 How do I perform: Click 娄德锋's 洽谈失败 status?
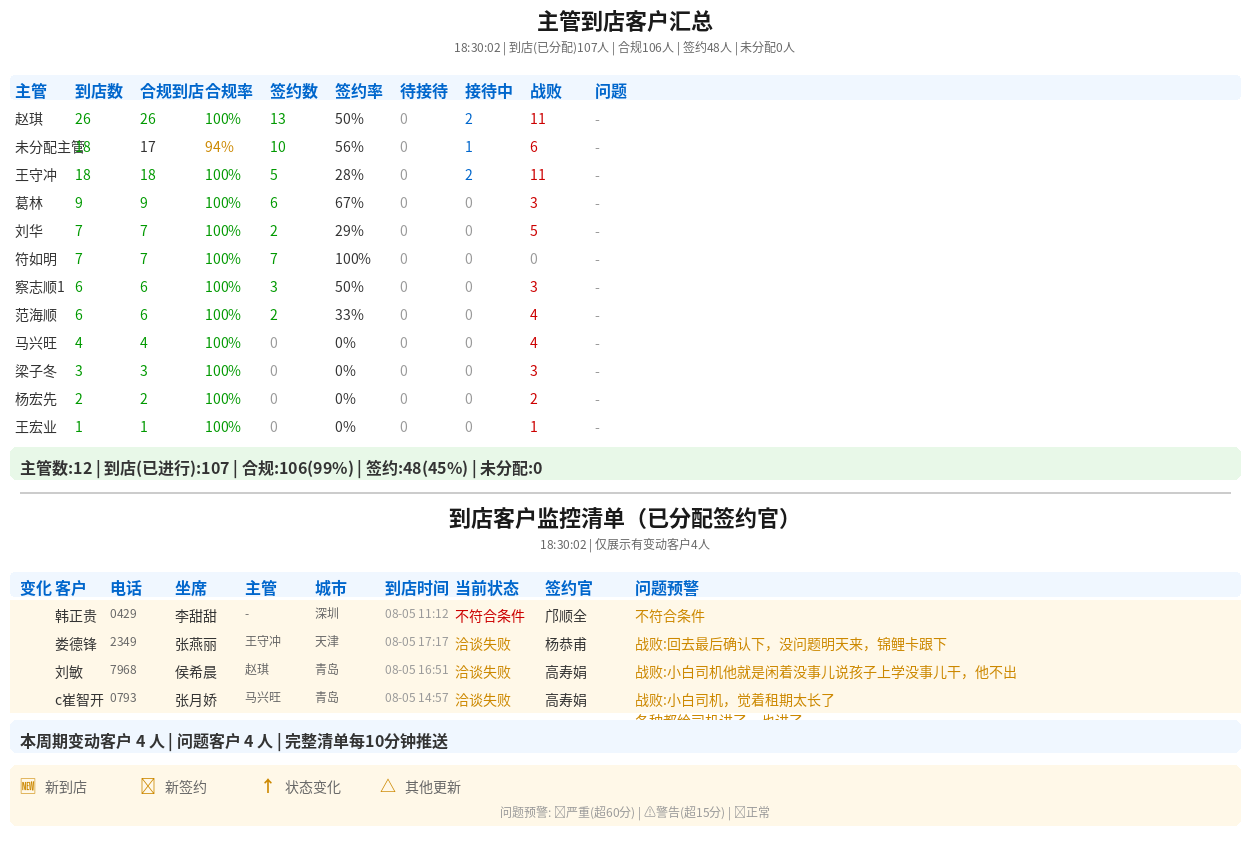483,644
